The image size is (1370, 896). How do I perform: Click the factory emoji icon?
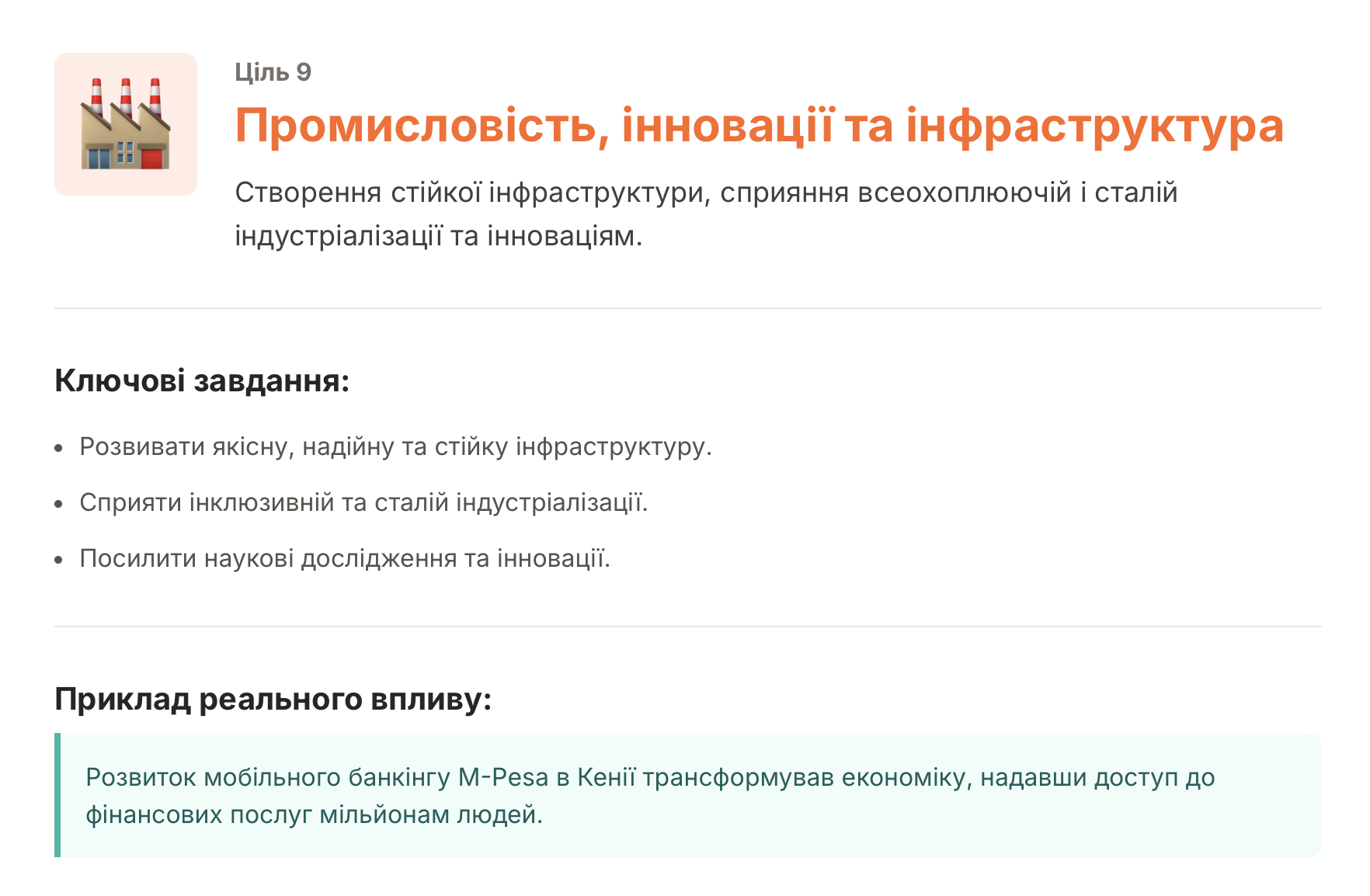[x=125, y=124]
